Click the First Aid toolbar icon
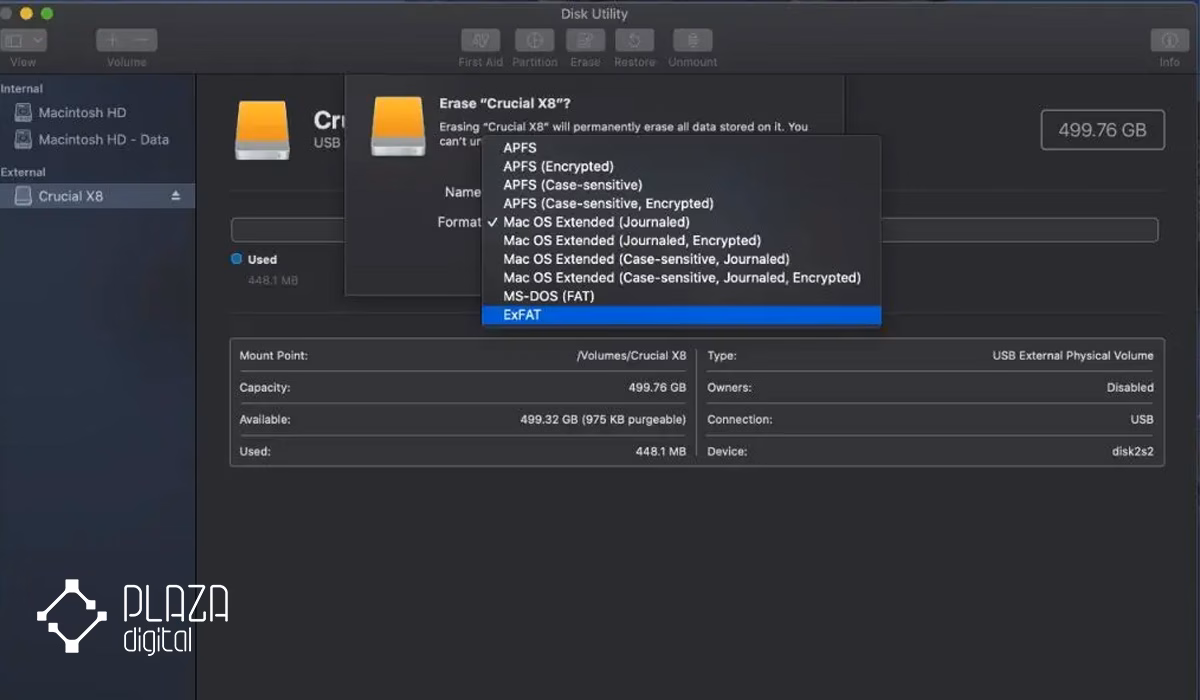Screen dimensions: 1200x700 tap(481, 40)
